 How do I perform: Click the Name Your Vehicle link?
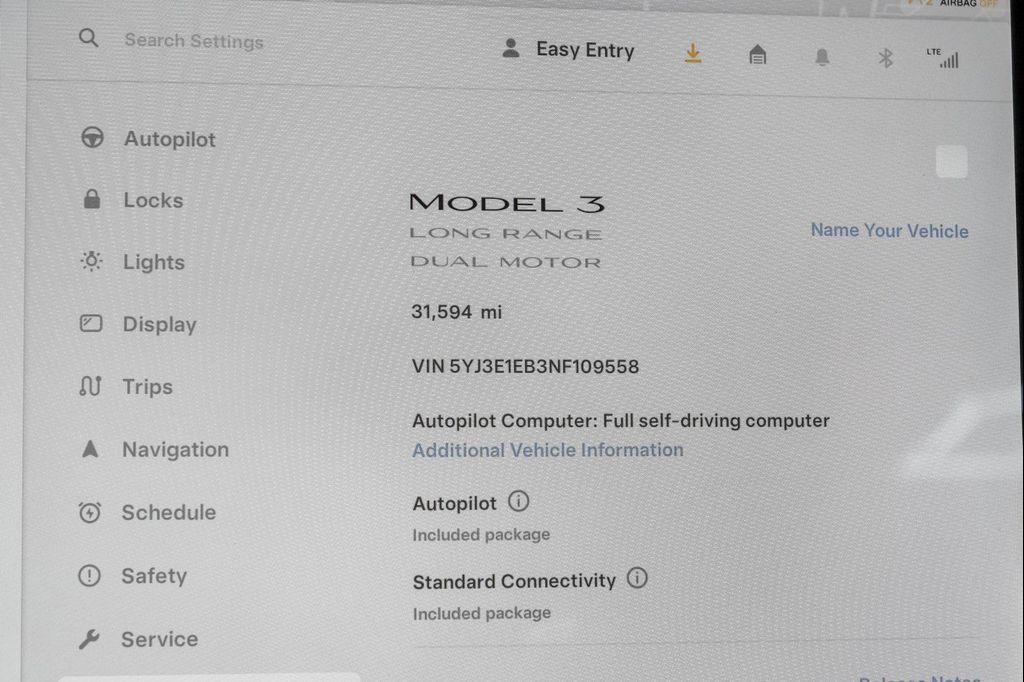(889, 231)
